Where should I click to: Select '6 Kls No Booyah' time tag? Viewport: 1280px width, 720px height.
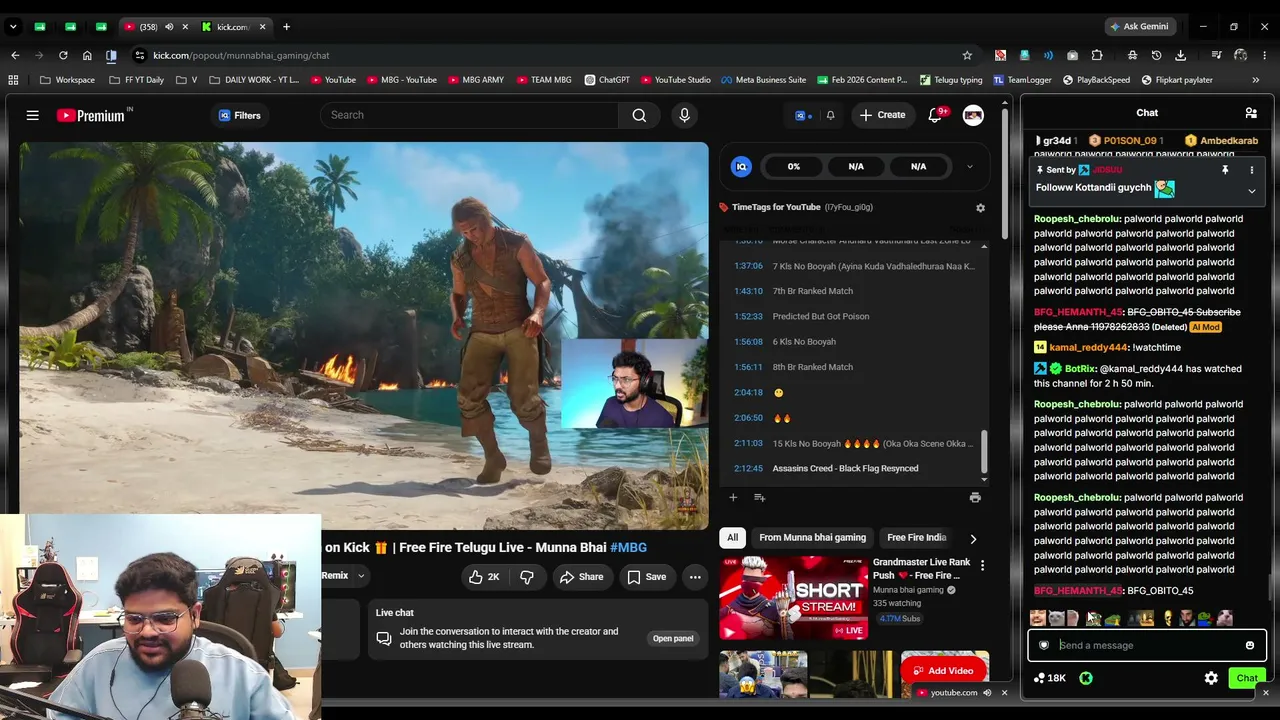pos(804,342)
